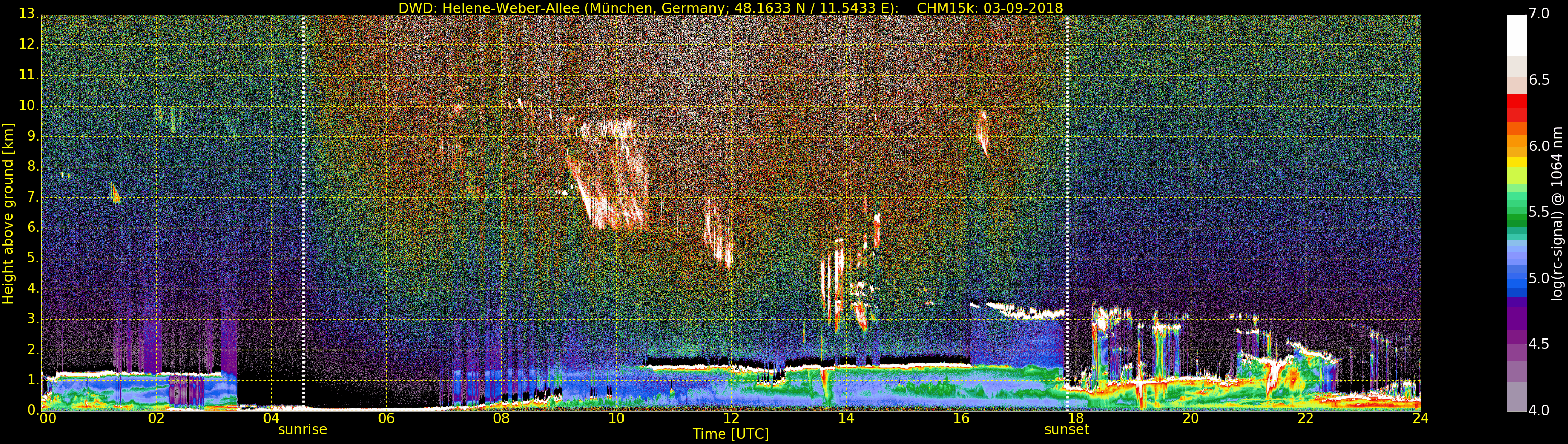
Task: Click the time-axis tick label "20"
Action: (x=1191, y=418)
